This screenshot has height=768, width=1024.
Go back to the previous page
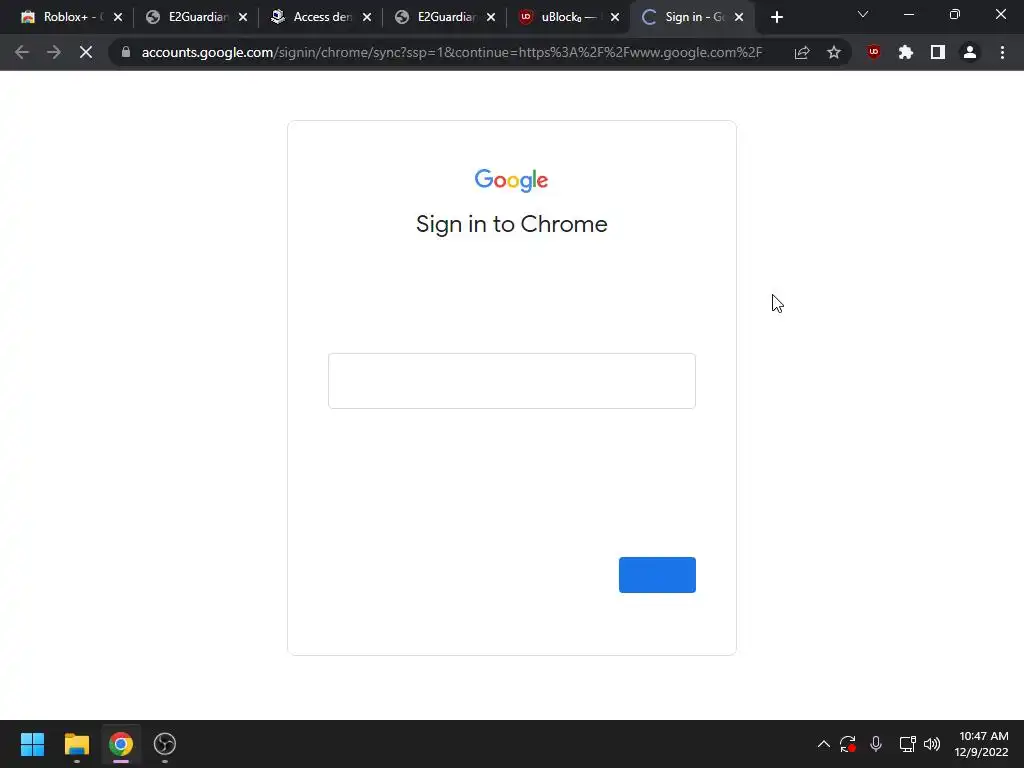(x=22, y=52)
